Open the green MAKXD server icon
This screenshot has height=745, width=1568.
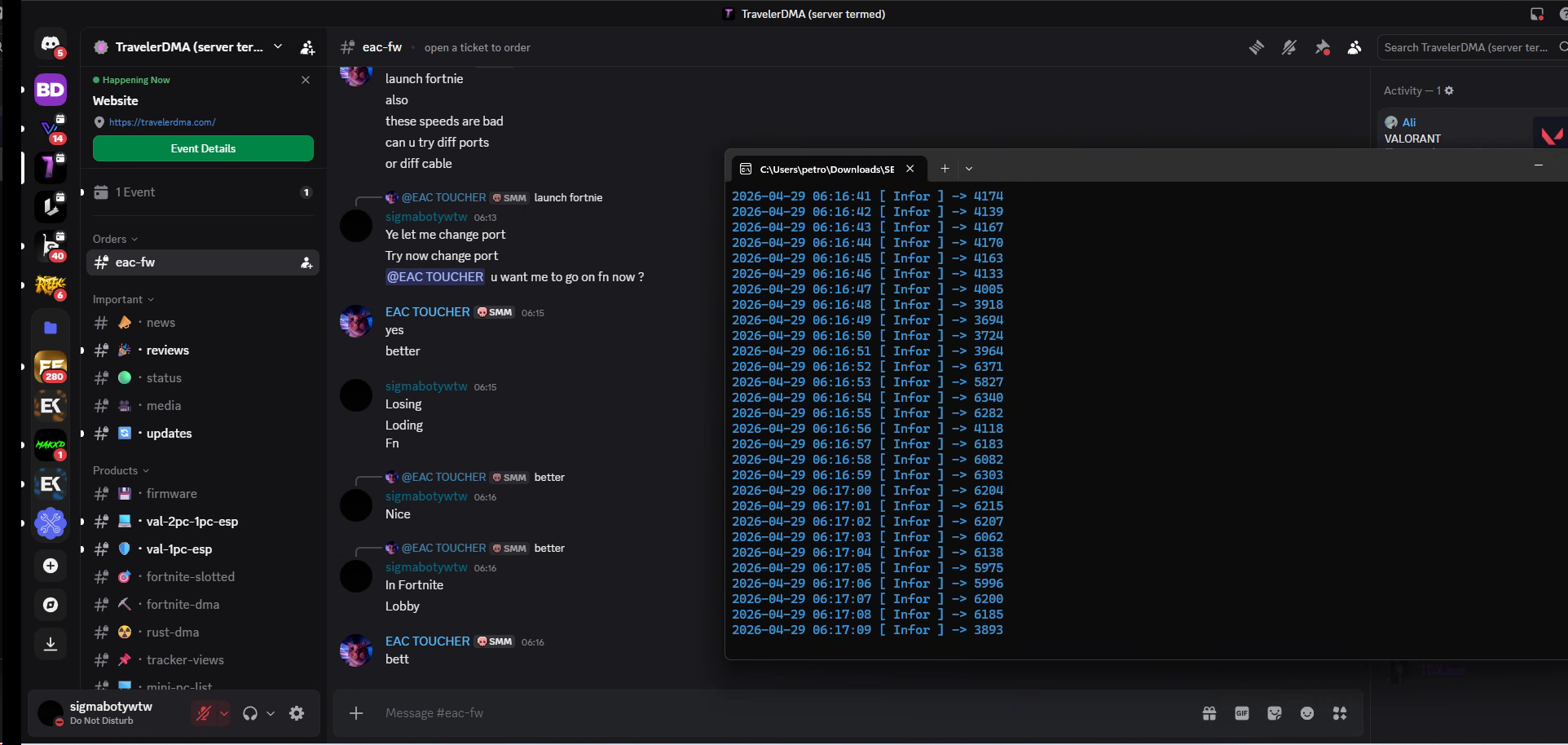click(x=51, y=445)
